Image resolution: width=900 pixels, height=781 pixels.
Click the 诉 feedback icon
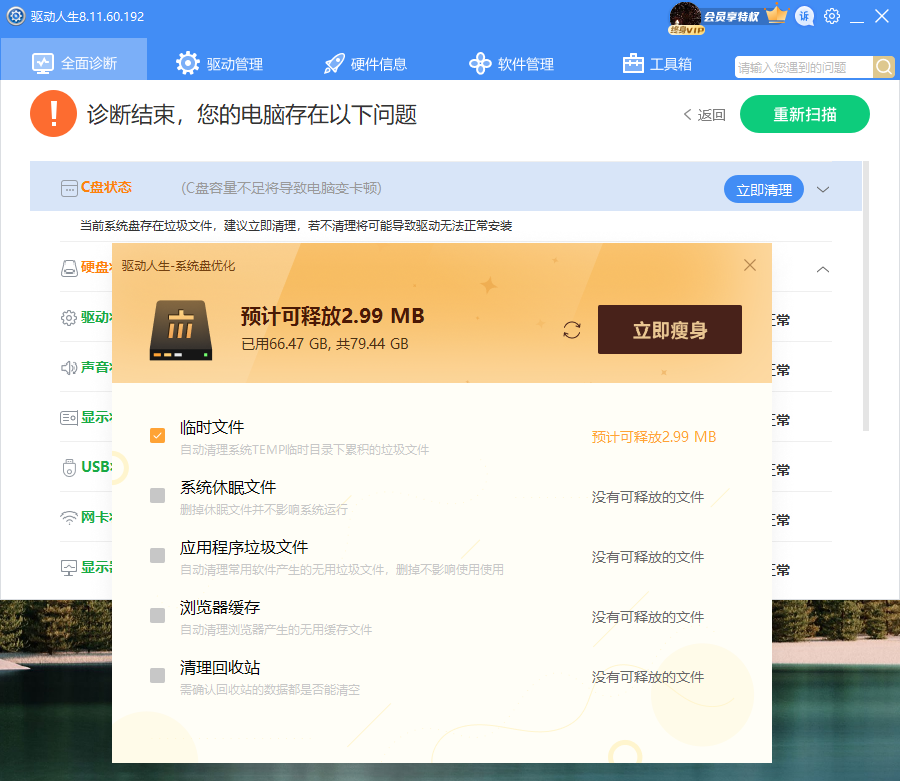(804, 16)
